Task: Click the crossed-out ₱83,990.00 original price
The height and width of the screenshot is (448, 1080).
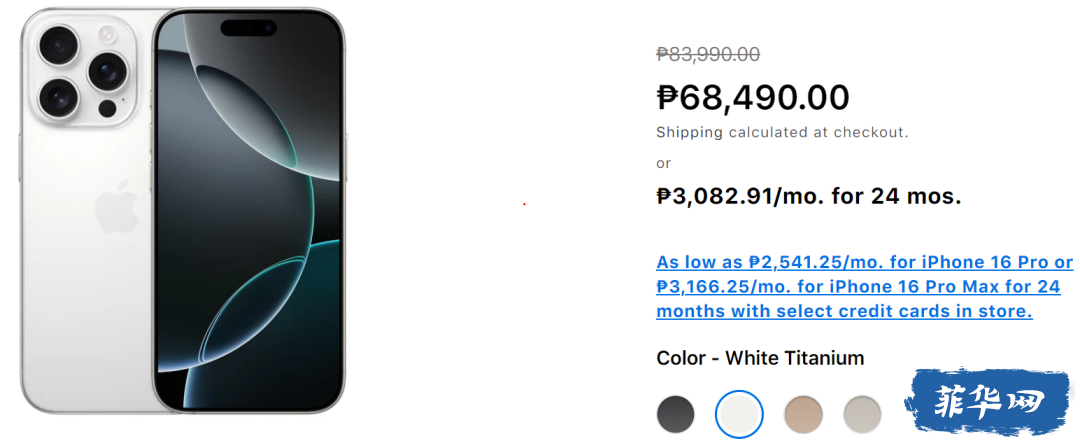Action: 708,55
